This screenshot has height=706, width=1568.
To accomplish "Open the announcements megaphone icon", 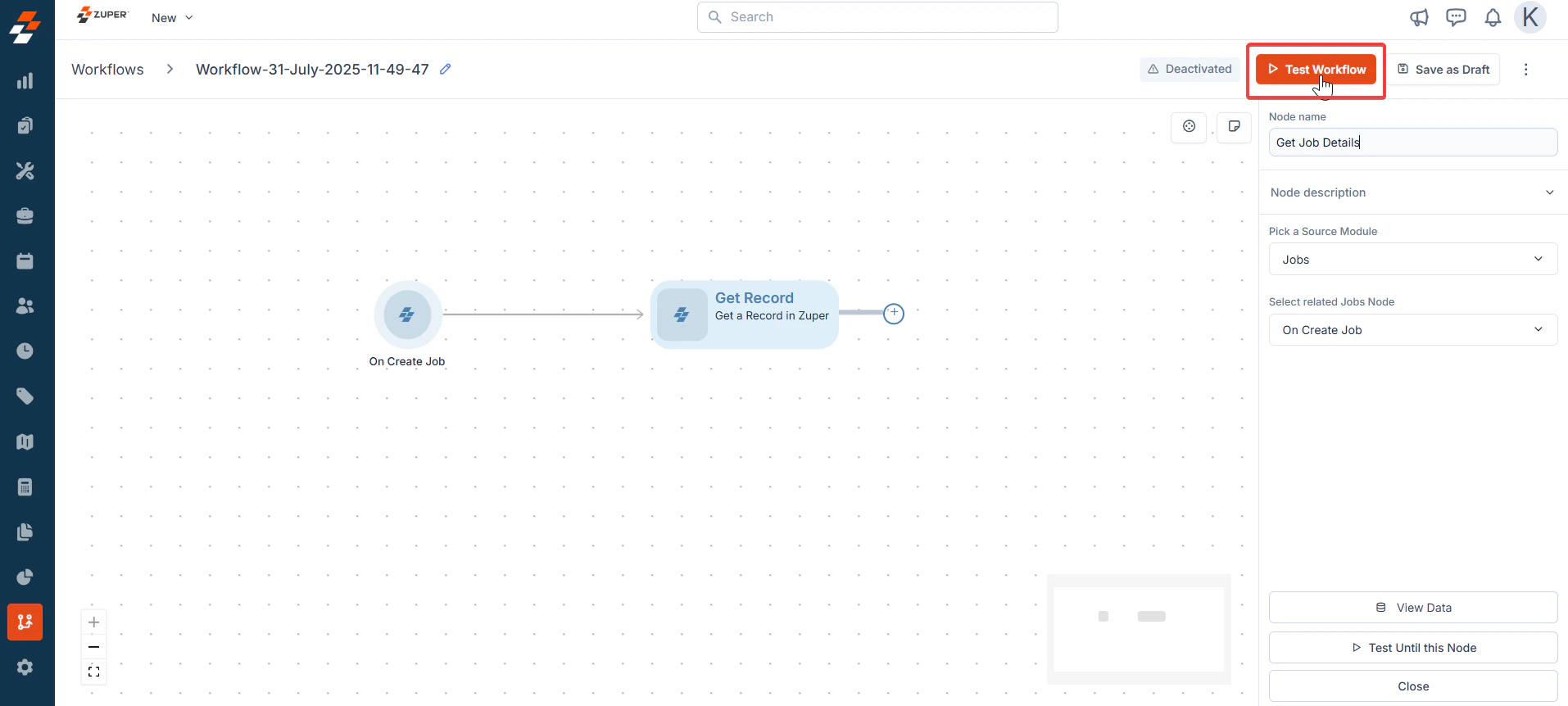I will (x=1419, y=17).
